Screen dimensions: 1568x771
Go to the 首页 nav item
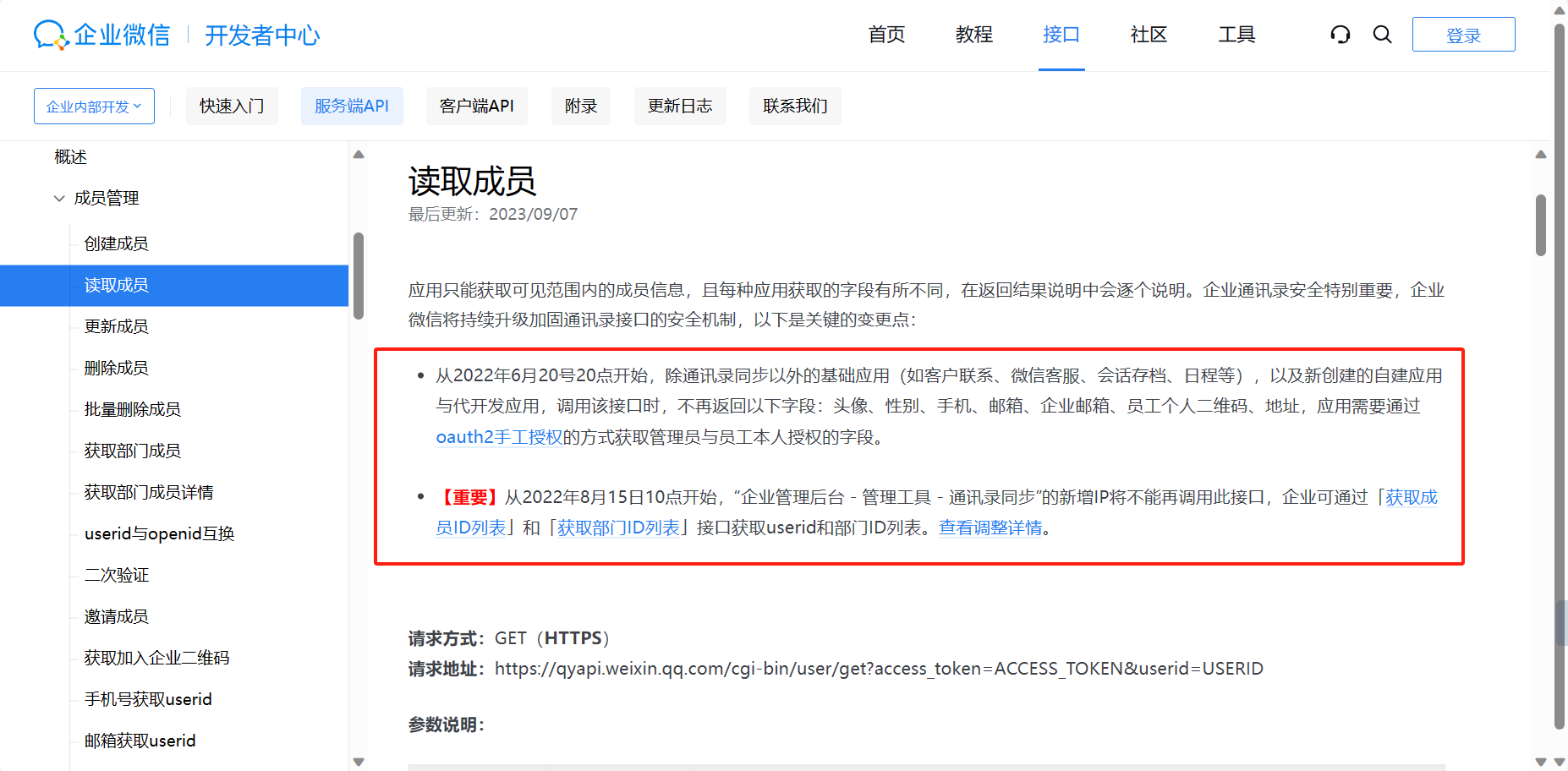pyautogui.click(x=886, y=35)
